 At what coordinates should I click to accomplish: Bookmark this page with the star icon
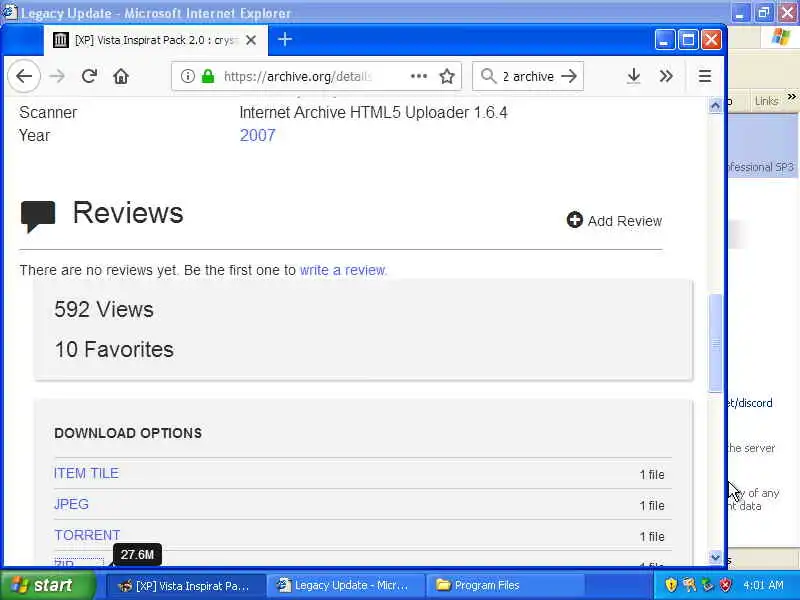pyautogui.click(x=447, y=77)
